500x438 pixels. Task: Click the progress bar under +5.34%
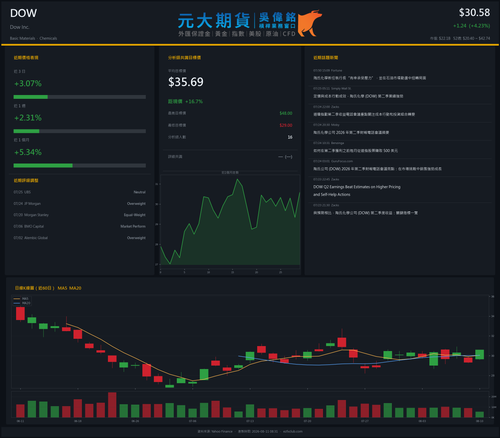coord(80,166)
